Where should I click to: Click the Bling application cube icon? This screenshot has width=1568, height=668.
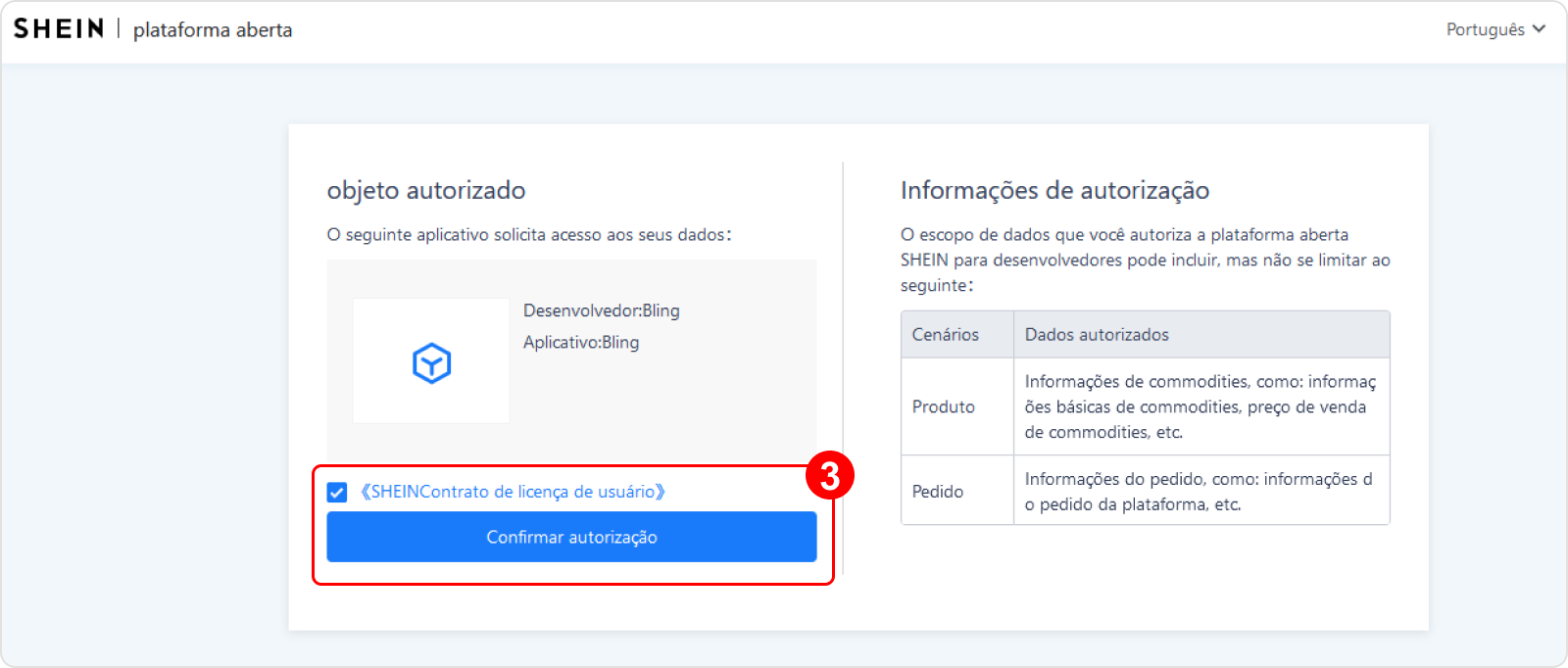pos(431,362)
